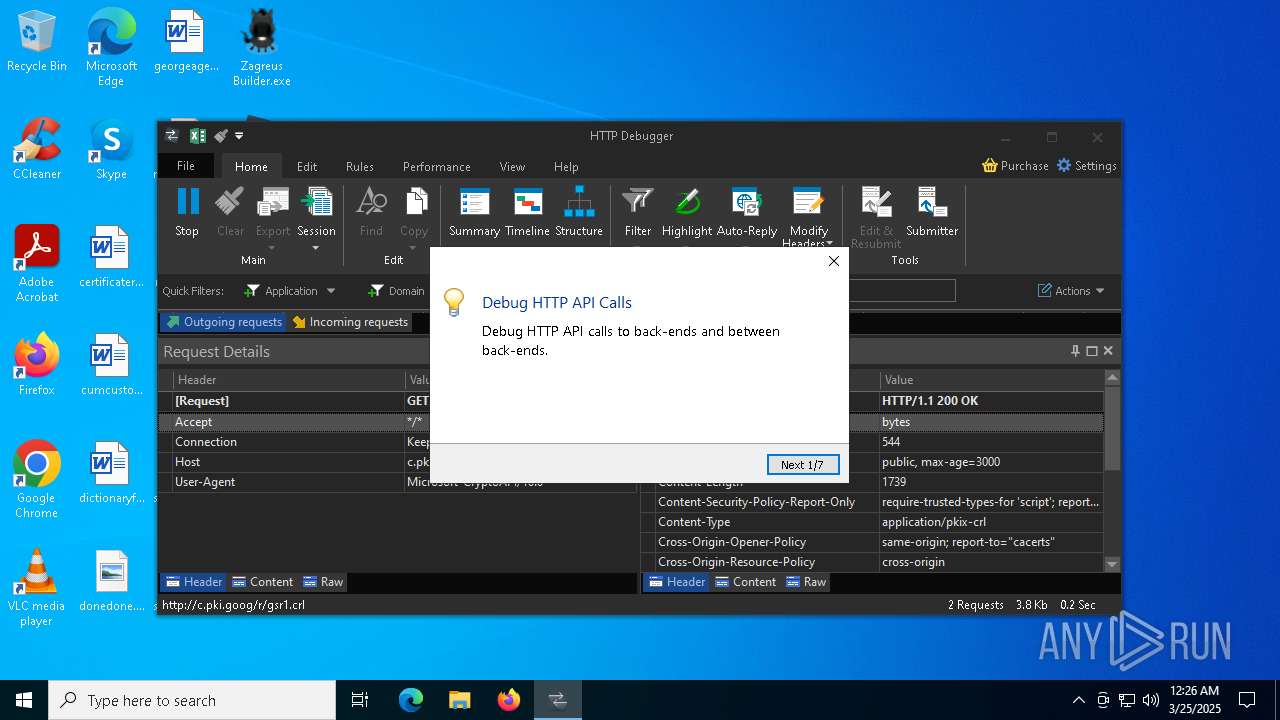Close the Debug HTTP API Calls tip dialog
Image resolution: width=1280 pixels, height=720 pixels.
(x=833, y=261)
